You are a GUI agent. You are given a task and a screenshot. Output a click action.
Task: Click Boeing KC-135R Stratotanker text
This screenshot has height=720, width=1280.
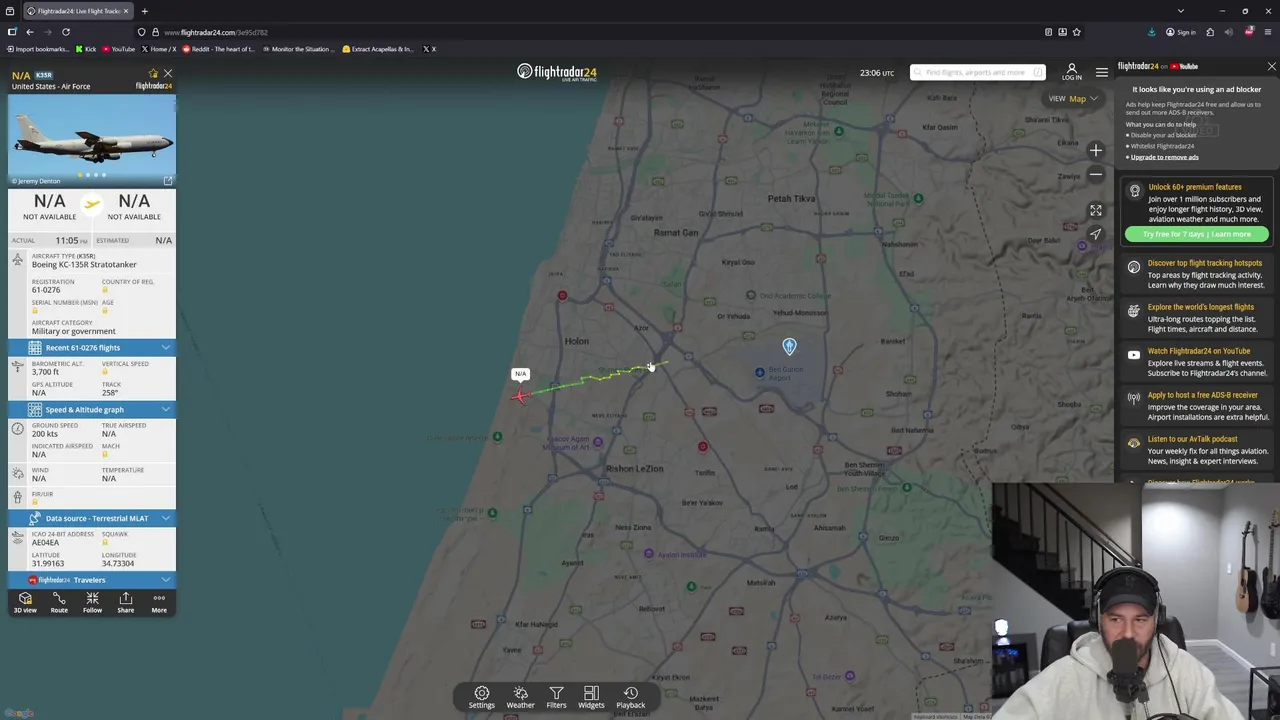tap(84, 265)
